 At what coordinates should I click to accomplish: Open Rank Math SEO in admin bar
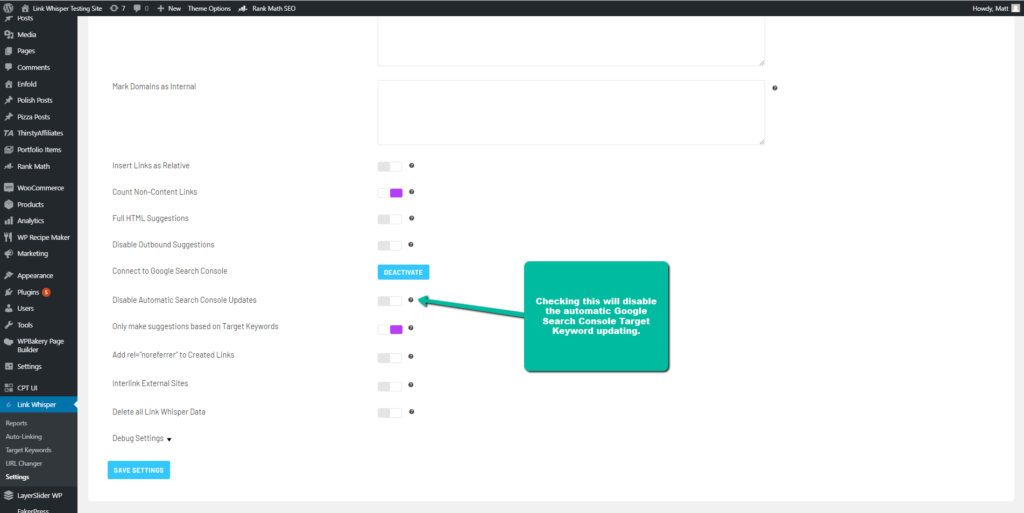[x=266, y=8]
